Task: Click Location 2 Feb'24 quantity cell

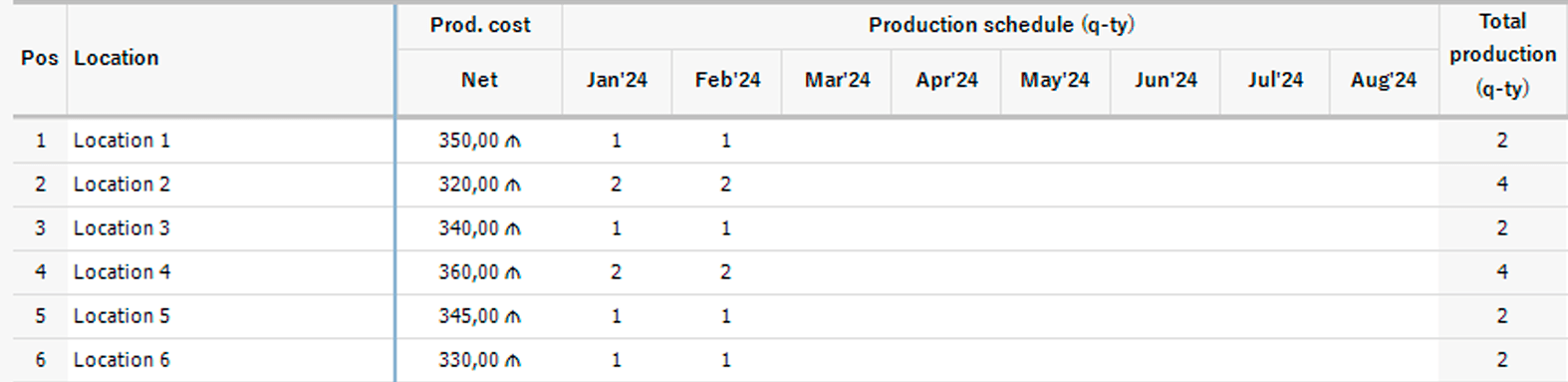Action: coord(726,185)
